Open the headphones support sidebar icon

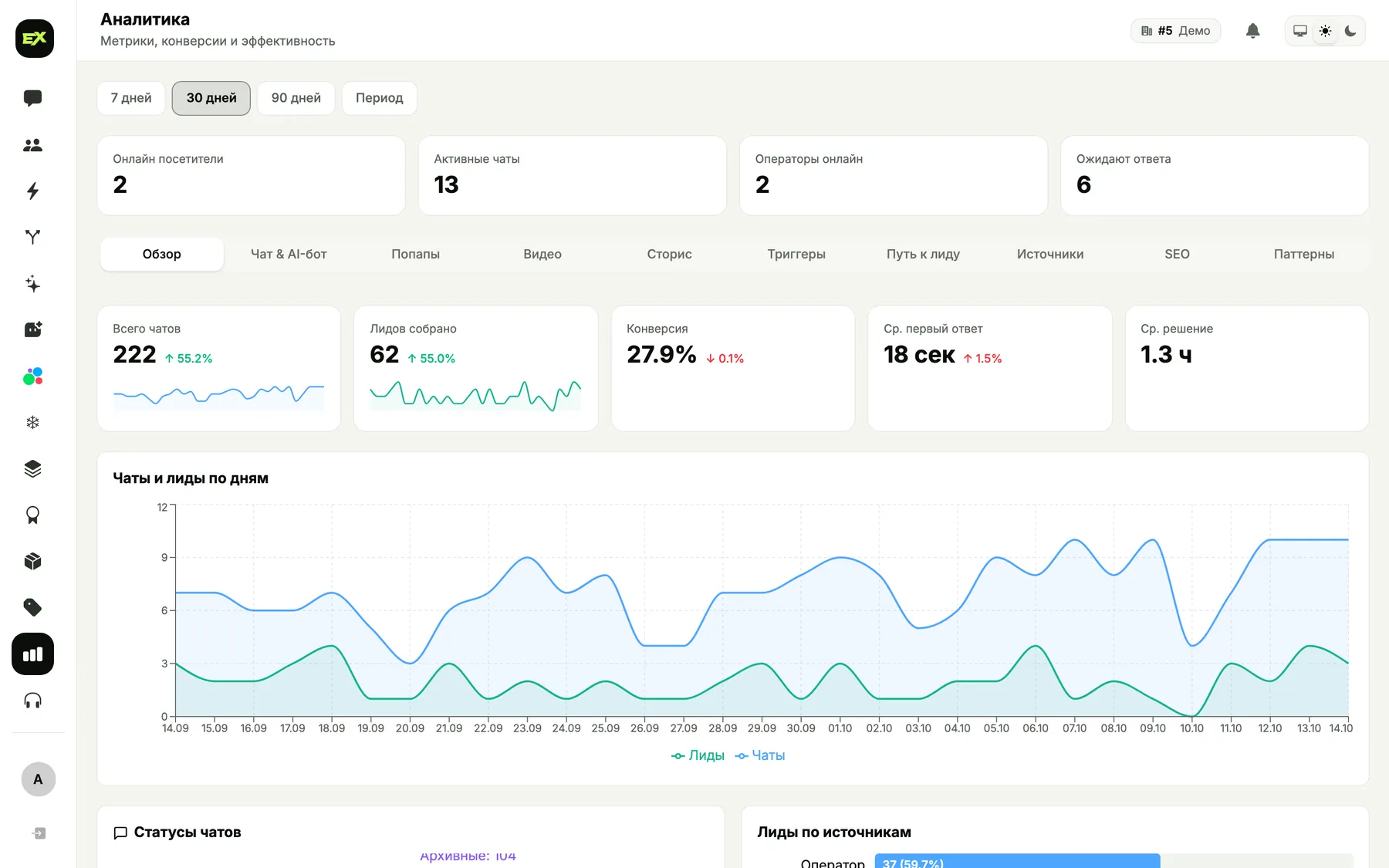(32, 701)
